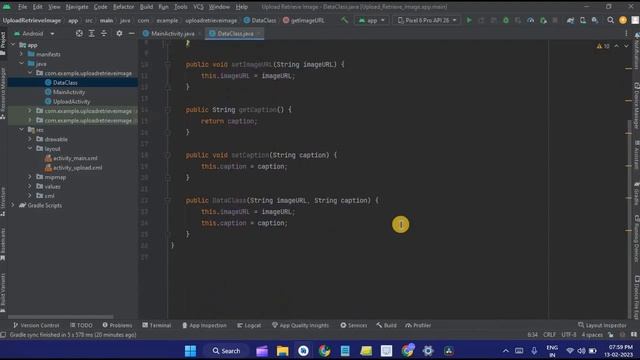Open the VCS menu
This screenshot has height=360, width=640.
(x=198, y=7)
